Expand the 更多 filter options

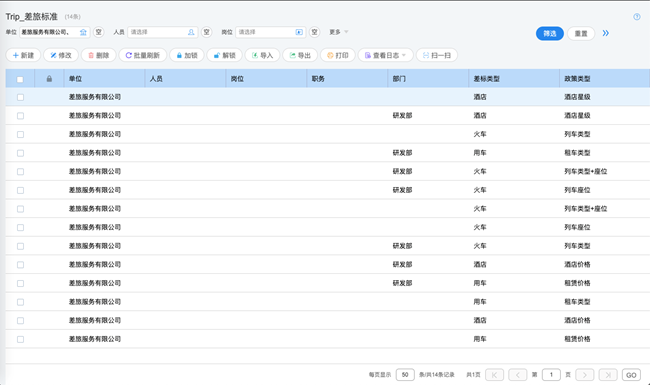tap(339, 32)
